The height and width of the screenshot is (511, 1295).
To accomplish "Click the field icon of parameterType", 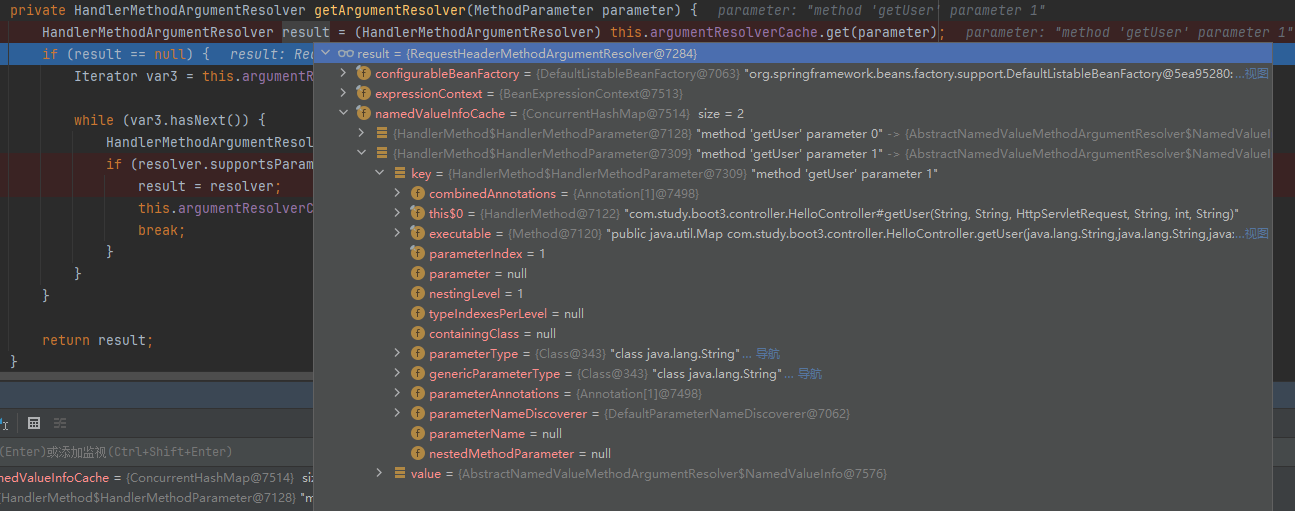I will click(x=418, y=353).
